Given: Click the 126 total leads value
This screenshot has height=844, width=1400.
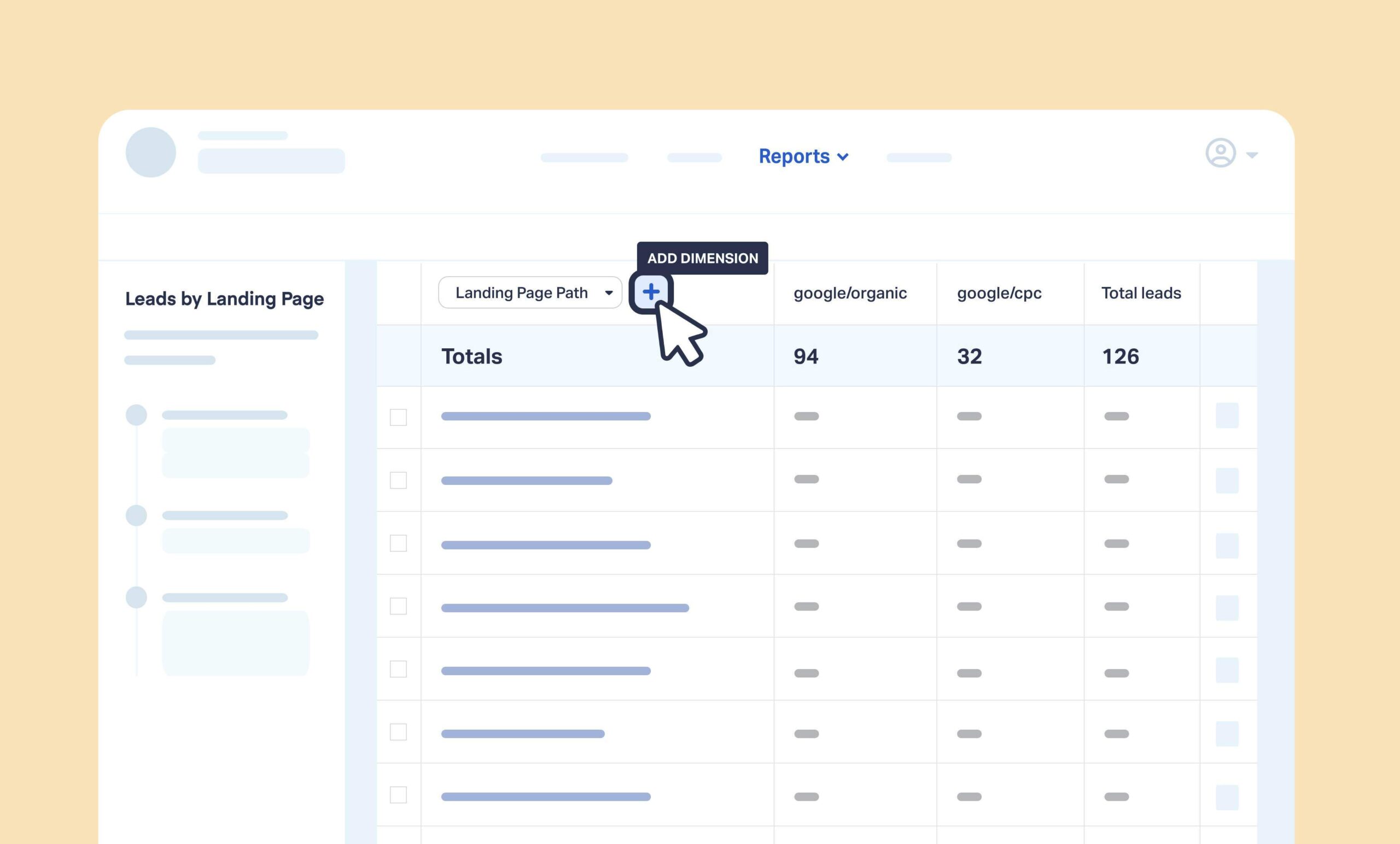Looking at the screenshot, I should (1121, 357).
